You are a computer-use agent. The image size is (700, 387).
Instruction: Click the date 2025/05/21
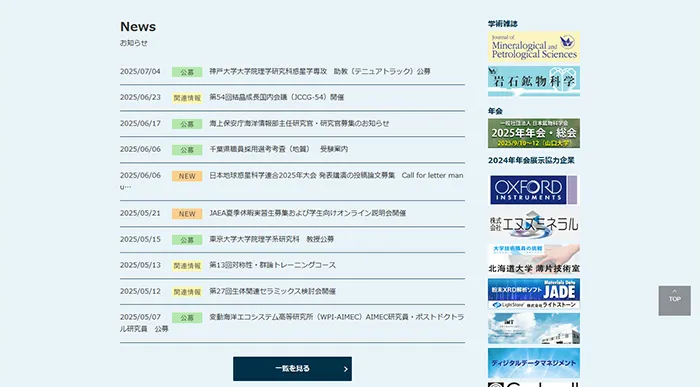point(140,213)
